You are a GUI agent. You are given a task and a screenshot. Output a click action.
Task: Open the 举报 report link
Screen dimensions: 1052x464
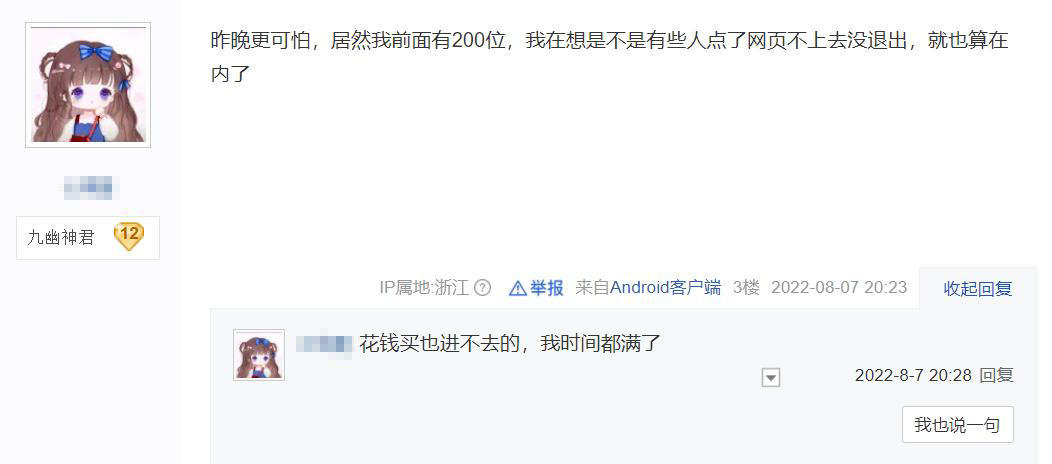coord(546,288)
